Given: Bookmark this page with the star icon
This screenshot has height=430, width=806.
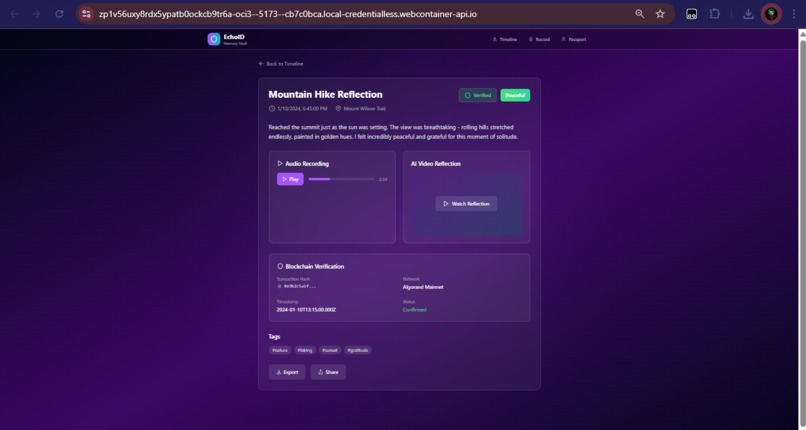Looking at the screenshot, I should 660,14.
